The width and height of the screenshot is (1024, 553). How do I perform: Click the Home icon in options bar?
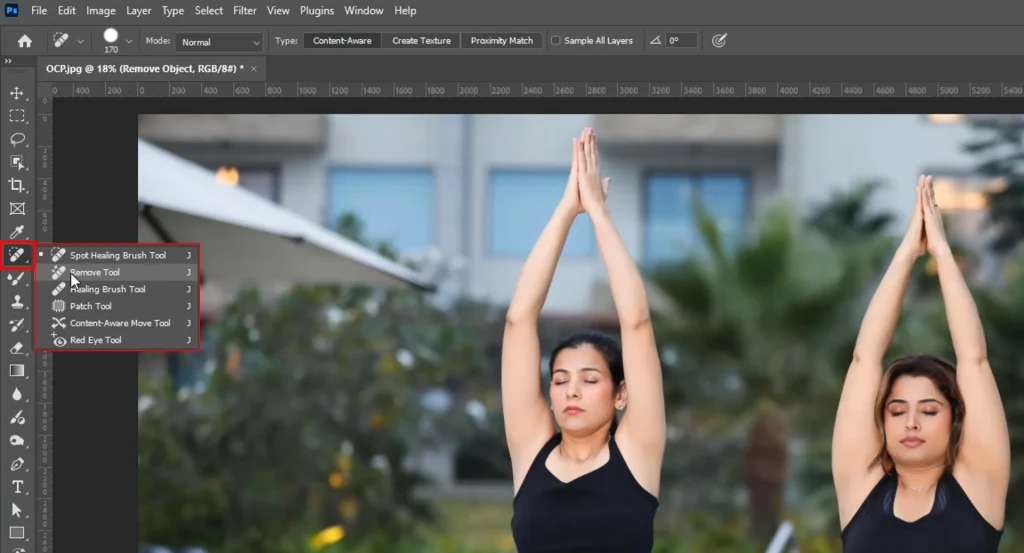click(25, 41)
